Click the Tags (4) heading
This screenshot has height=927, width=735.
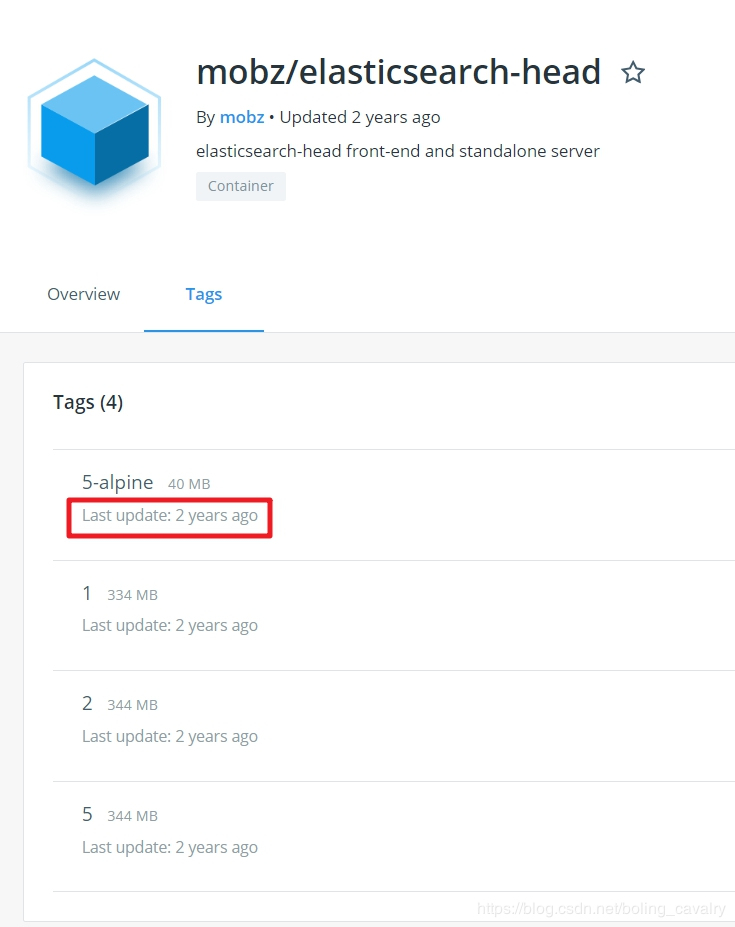click(88, 402)
